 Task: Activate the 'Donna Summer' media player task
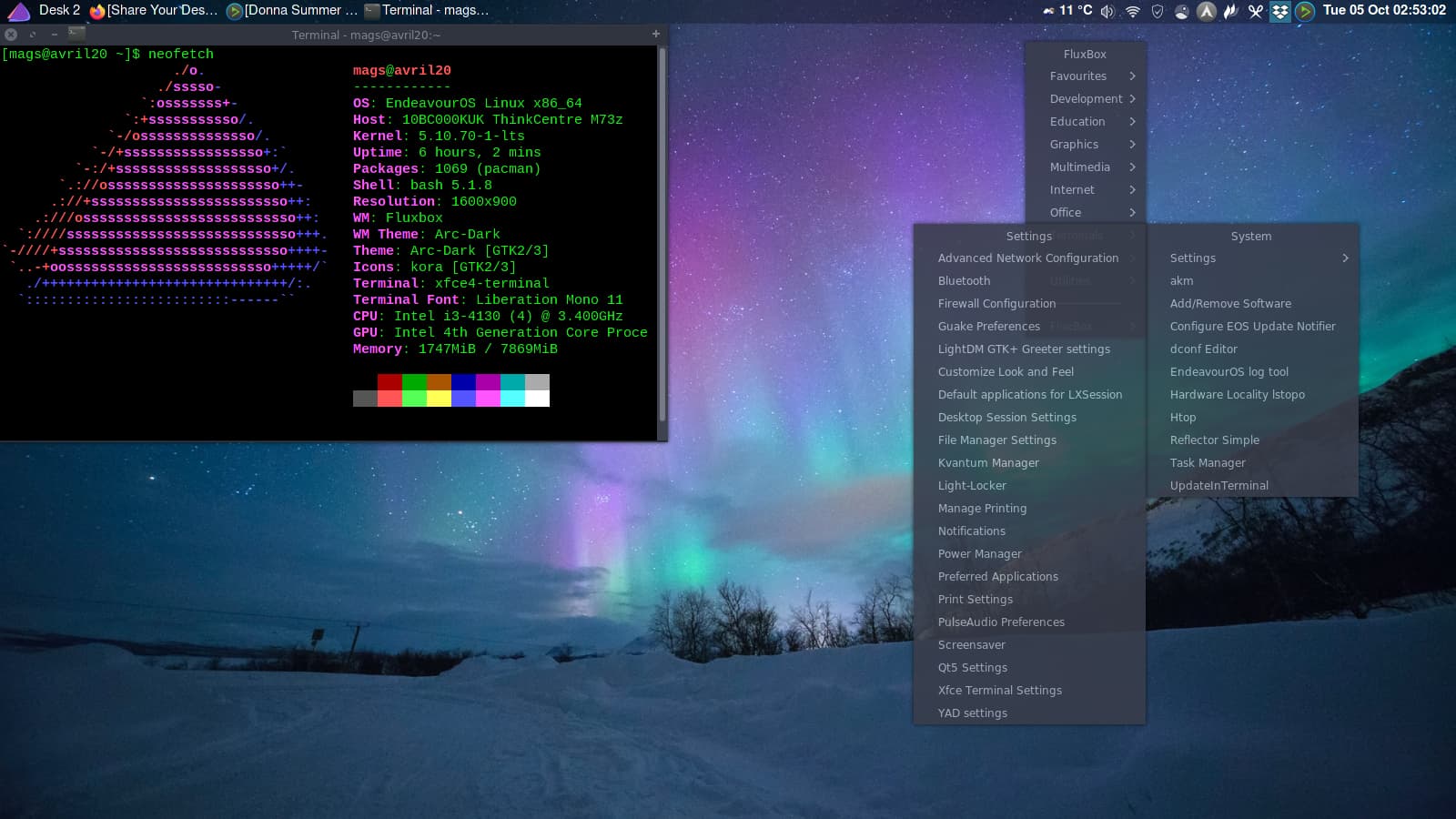[x=292, y=11]
